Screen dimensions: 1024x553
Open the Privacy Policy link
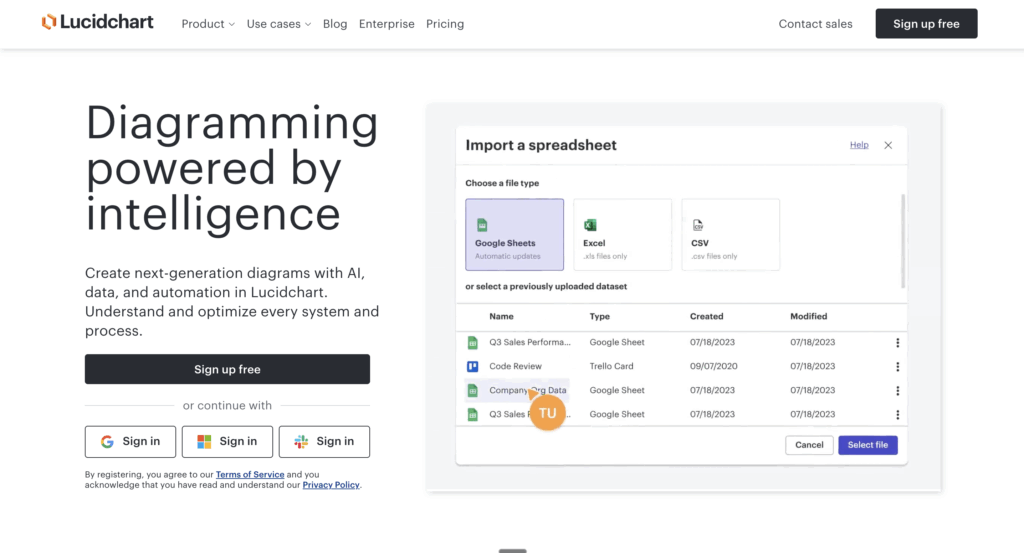point(331,485)
